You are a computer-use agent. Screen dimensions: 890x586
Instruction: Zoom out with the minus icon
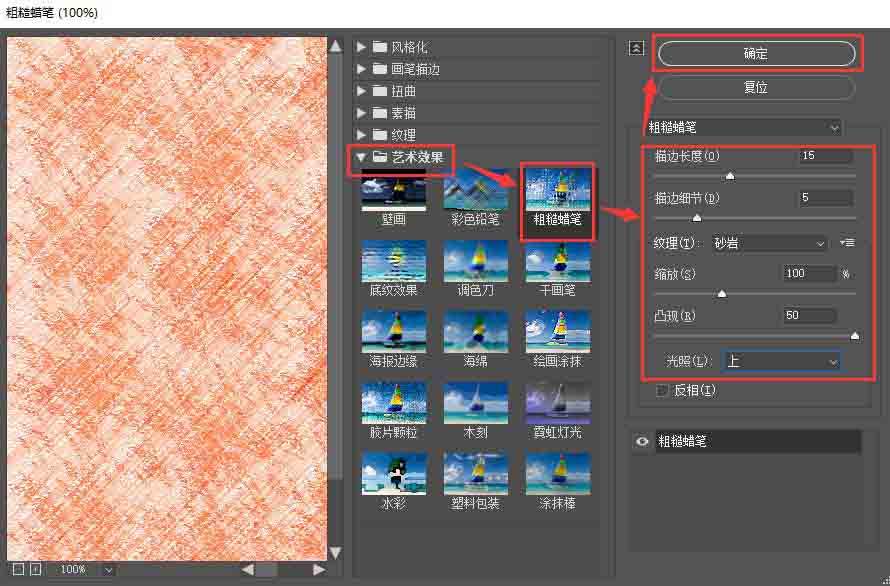point(18,569)
